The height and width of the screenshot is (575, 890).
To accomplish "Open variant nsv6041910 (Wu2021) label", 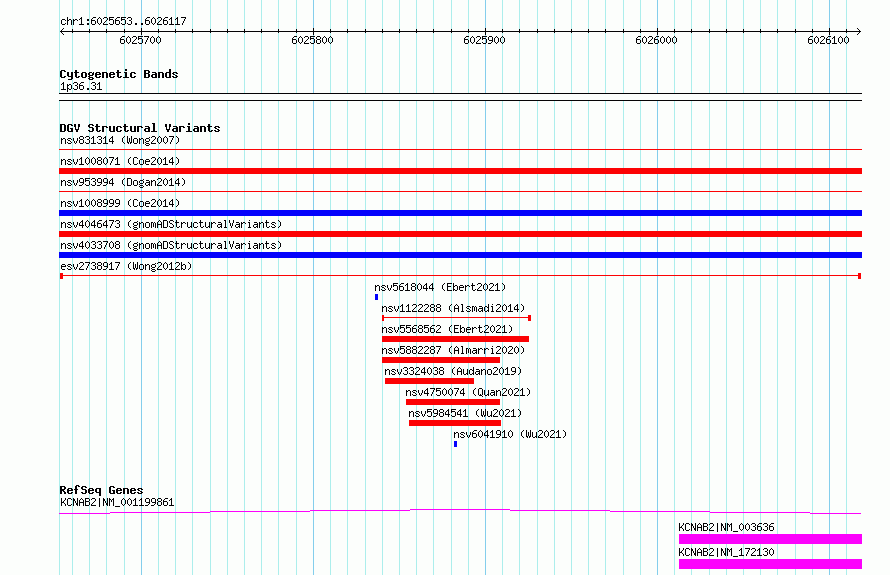I will point(510,434).
